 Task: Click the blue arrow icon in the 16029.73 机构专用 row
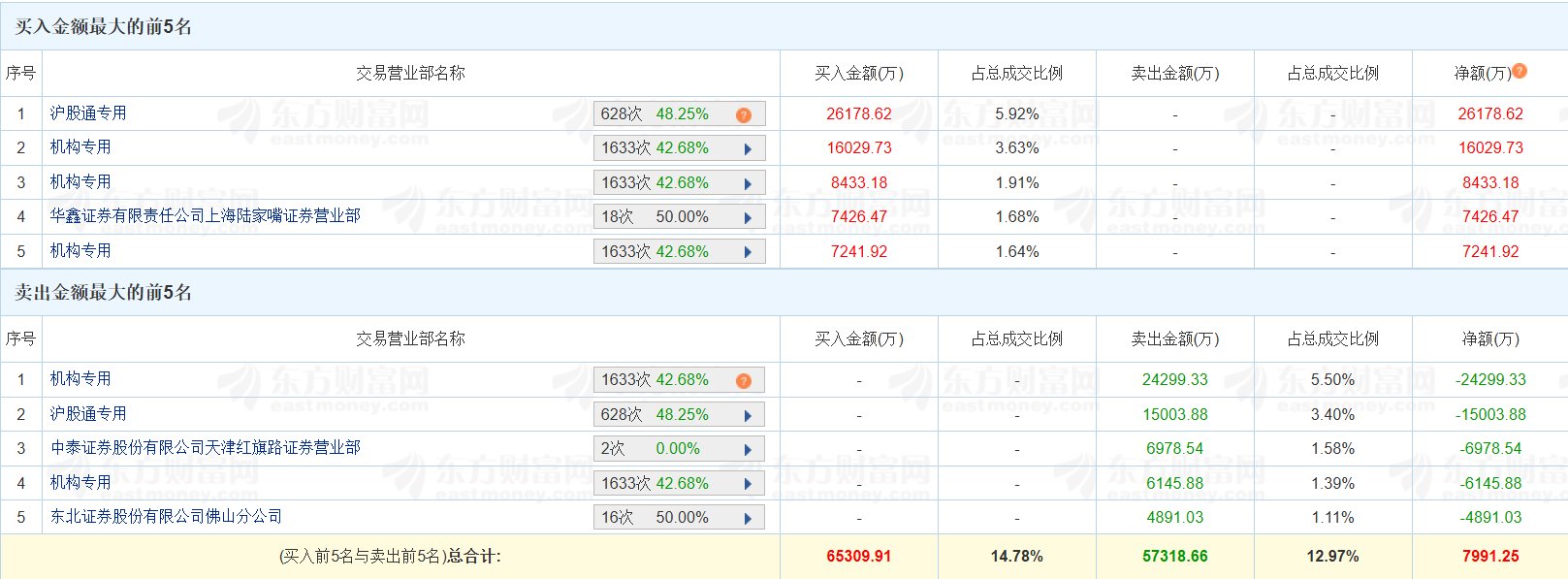point(748,149)
